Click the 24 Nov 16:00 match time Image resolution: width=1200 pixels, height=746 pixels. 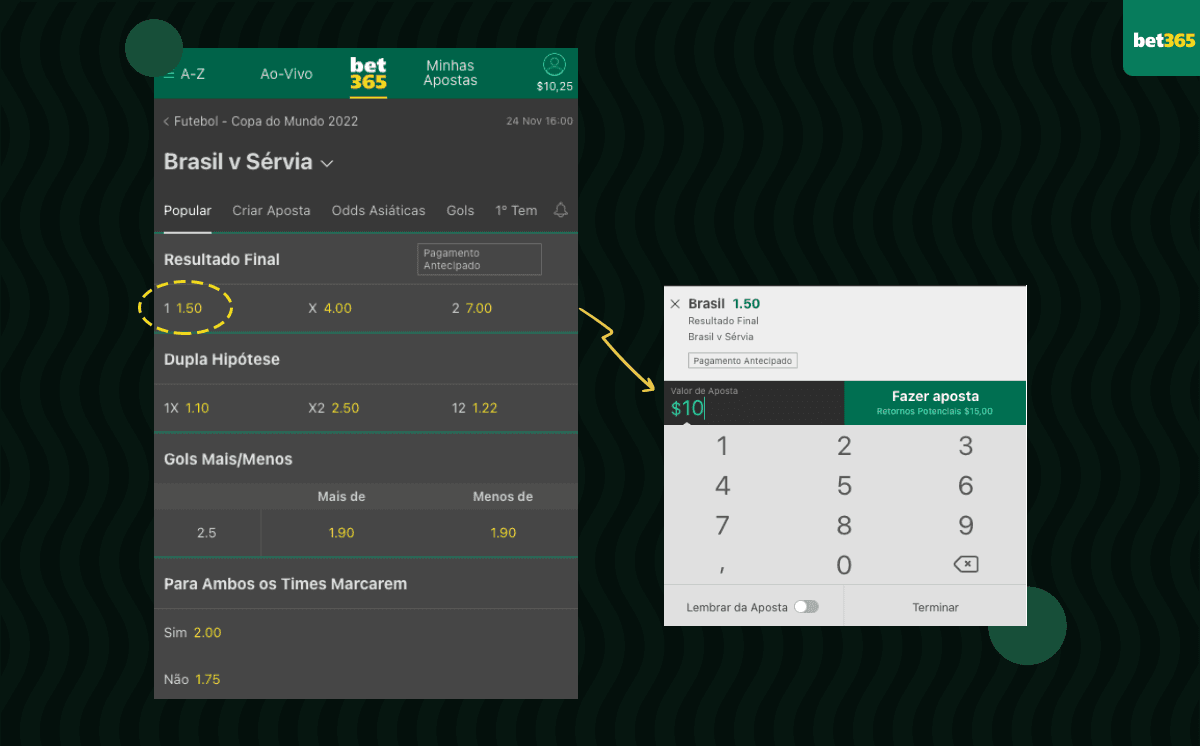tap(540, 121)
